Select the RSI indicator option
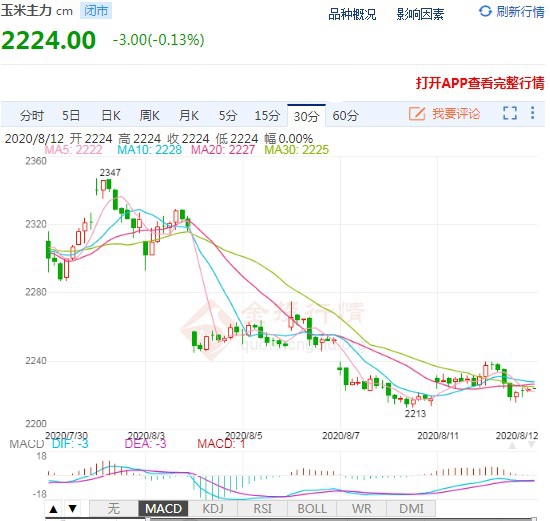Viewport: 550px width, 521px height. coord(262,509)
